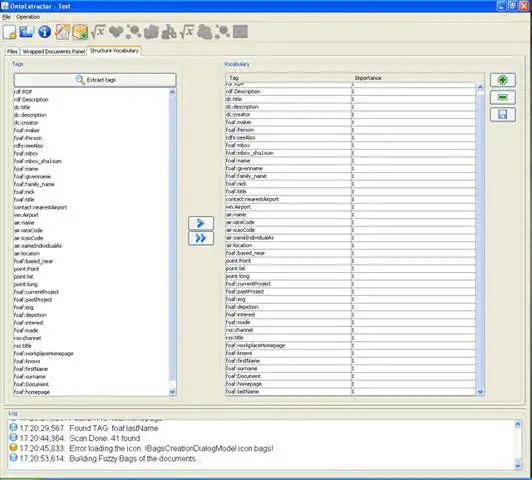The height and width of the screenshot is (480, 532).
Task: Select foaf:lastName row in Vocabulary table
Action: pos(351,391)
